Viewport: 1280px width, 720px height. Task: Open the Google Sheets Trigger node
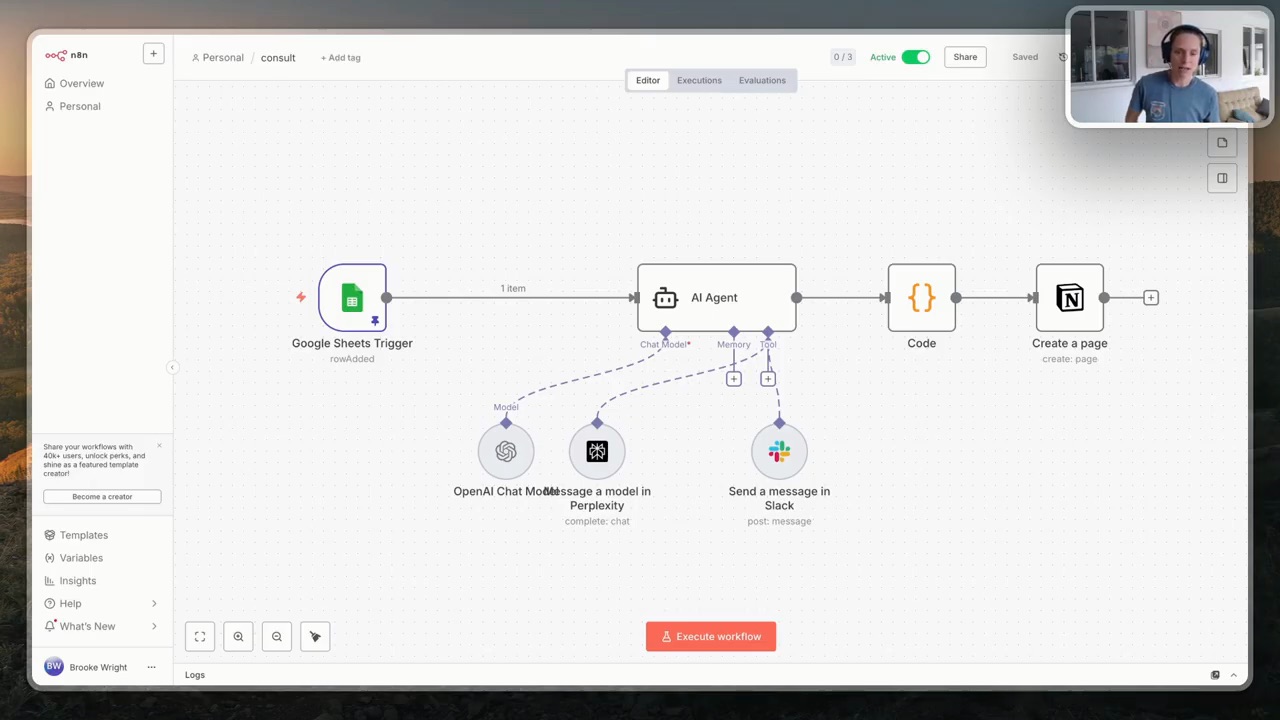pyautogui.click(x=352, y=297)
